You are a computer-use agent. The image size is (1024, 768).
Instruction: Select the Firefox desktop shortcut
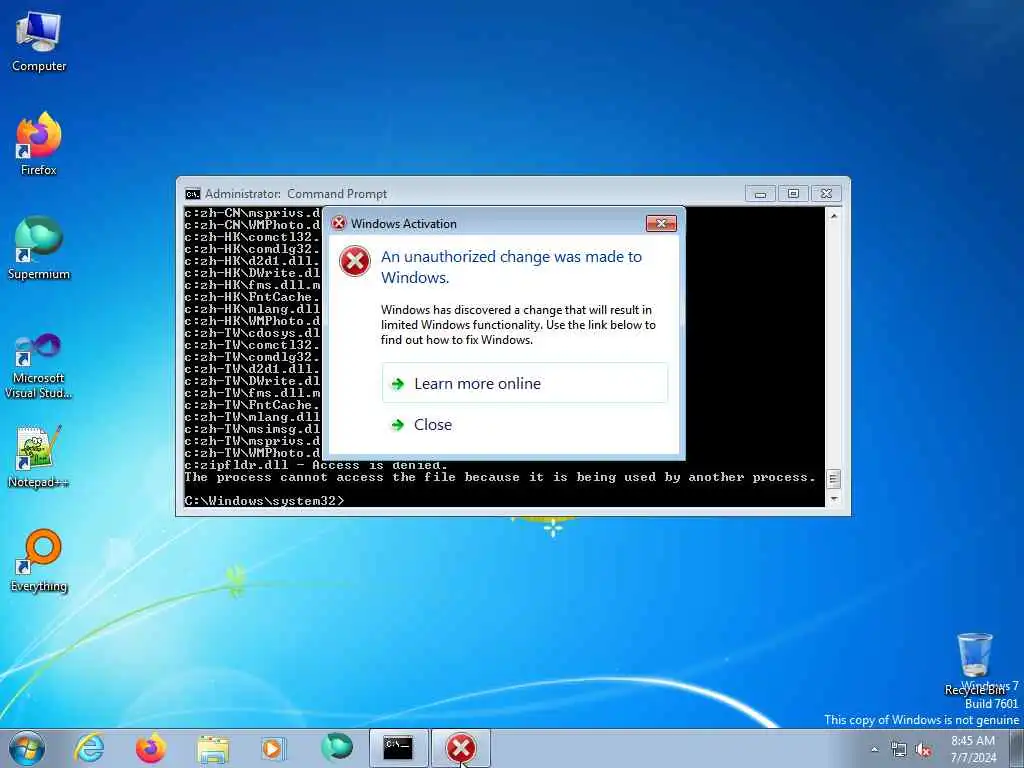click(39, 144)
